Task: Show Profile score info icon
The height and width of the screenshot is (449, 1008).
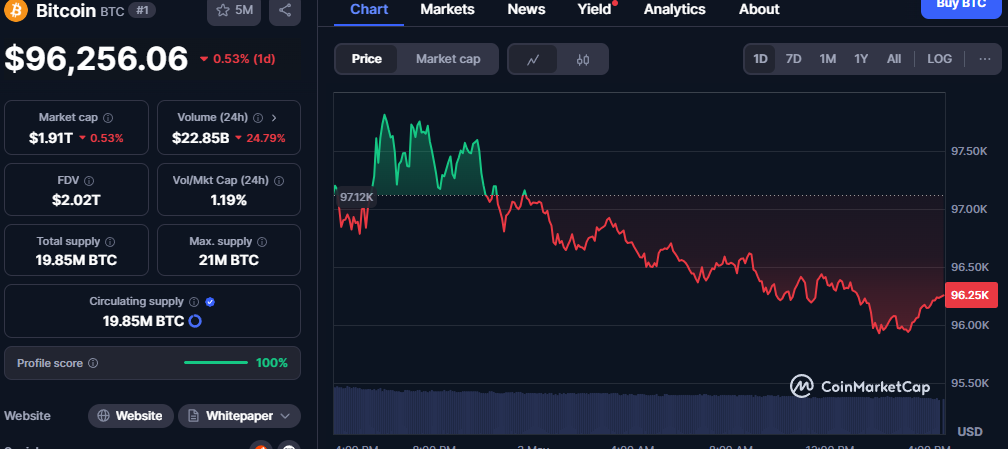Action: 93,363
